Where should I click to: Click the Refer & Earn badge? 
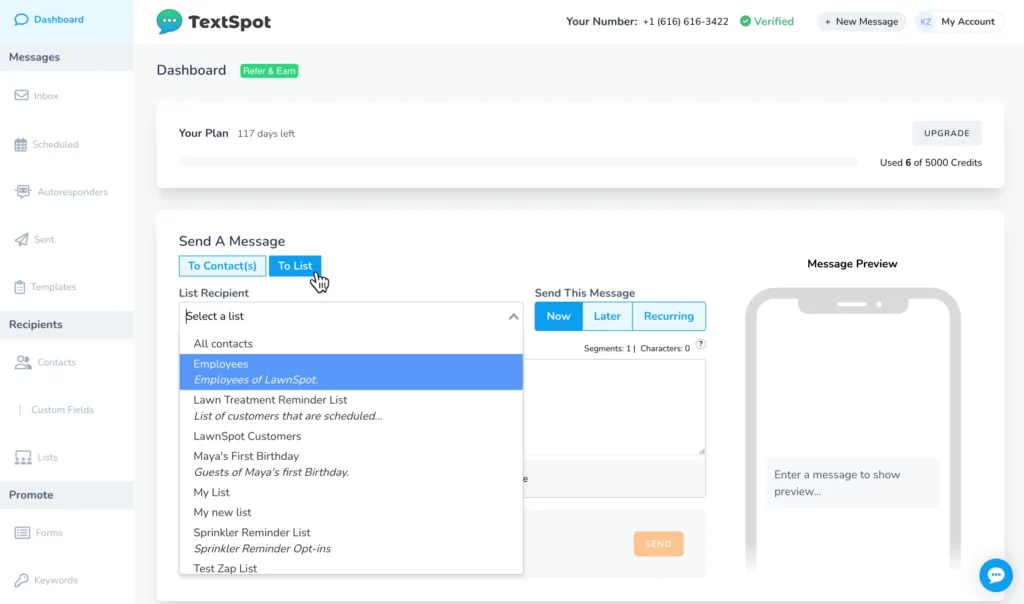coord(269,71)
